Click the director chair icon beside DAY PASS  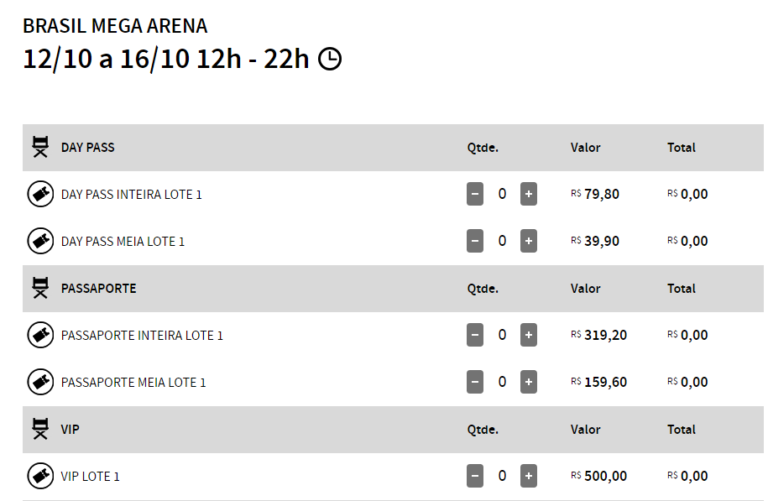click(x=40, y=147)
